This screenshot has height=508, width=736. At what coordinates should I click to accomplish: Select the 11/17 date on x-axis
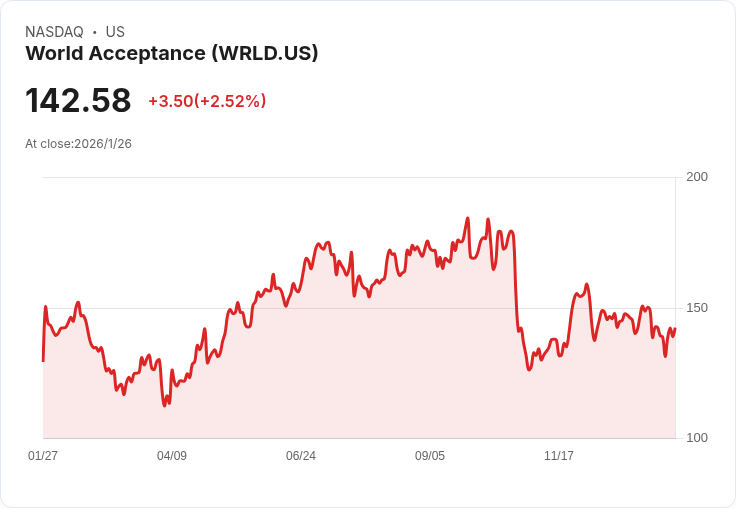point(559,455)
